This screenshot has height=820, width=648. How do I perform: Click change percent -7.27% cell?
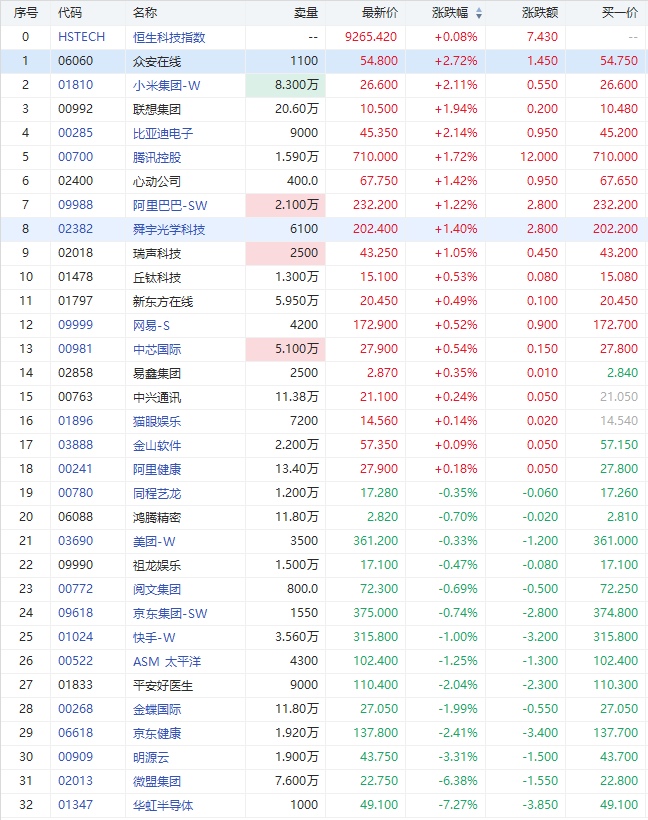coord(458,805)
